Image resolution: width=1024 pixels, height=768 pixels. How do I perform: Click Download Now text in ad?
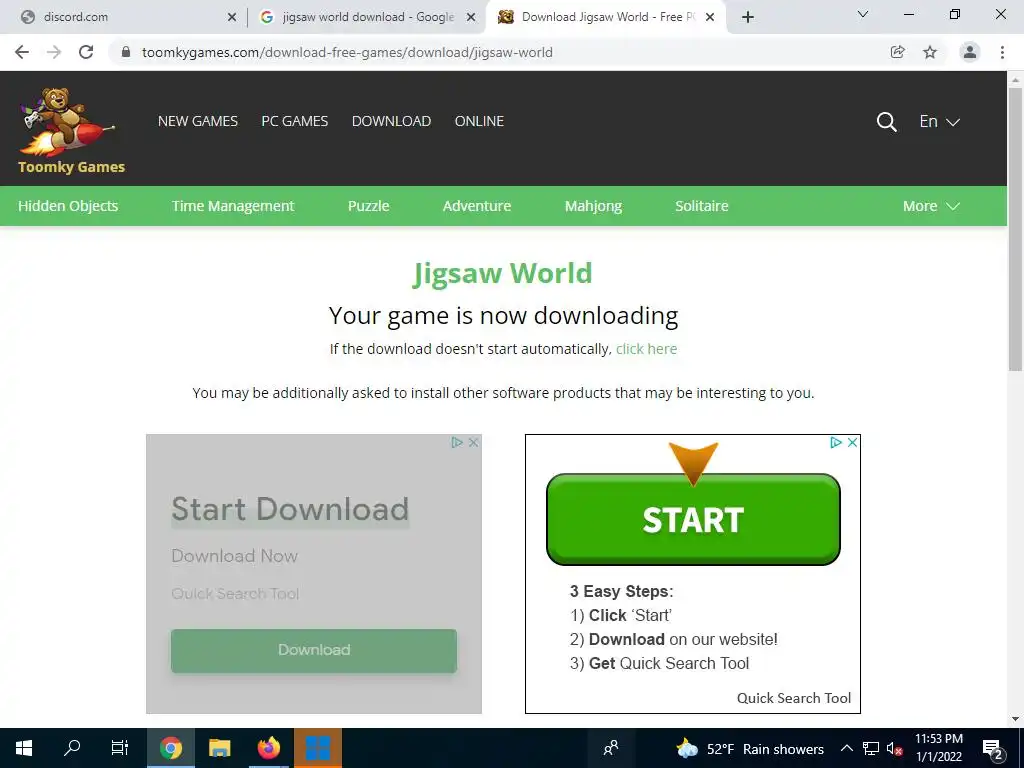pos(234,556)
